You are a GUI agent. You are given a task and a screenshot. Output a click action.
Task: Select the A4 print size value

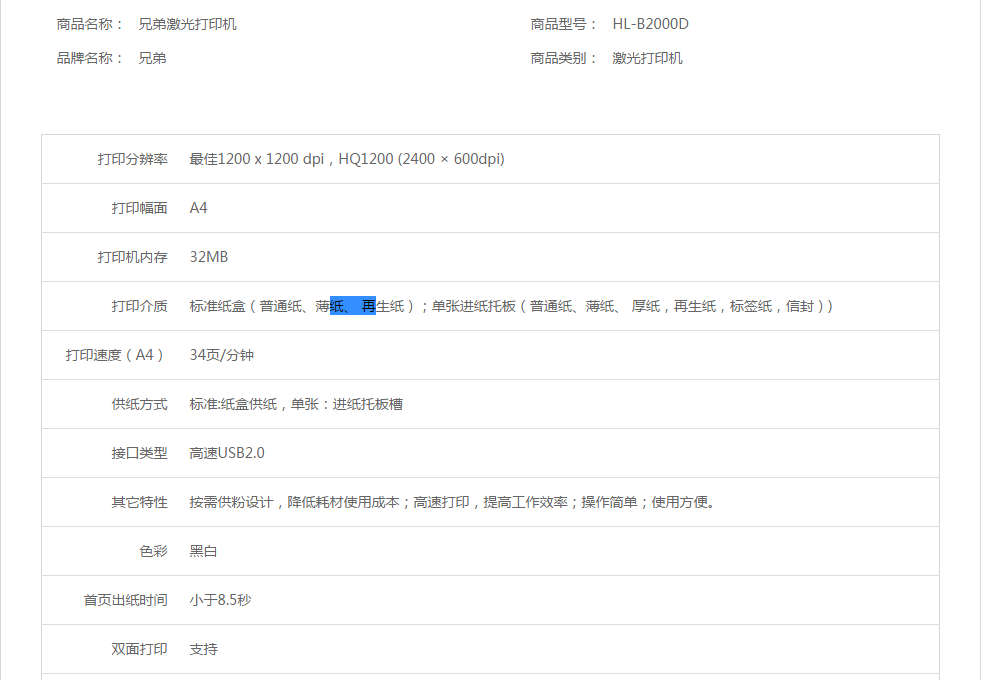click(x=199, y=209)
